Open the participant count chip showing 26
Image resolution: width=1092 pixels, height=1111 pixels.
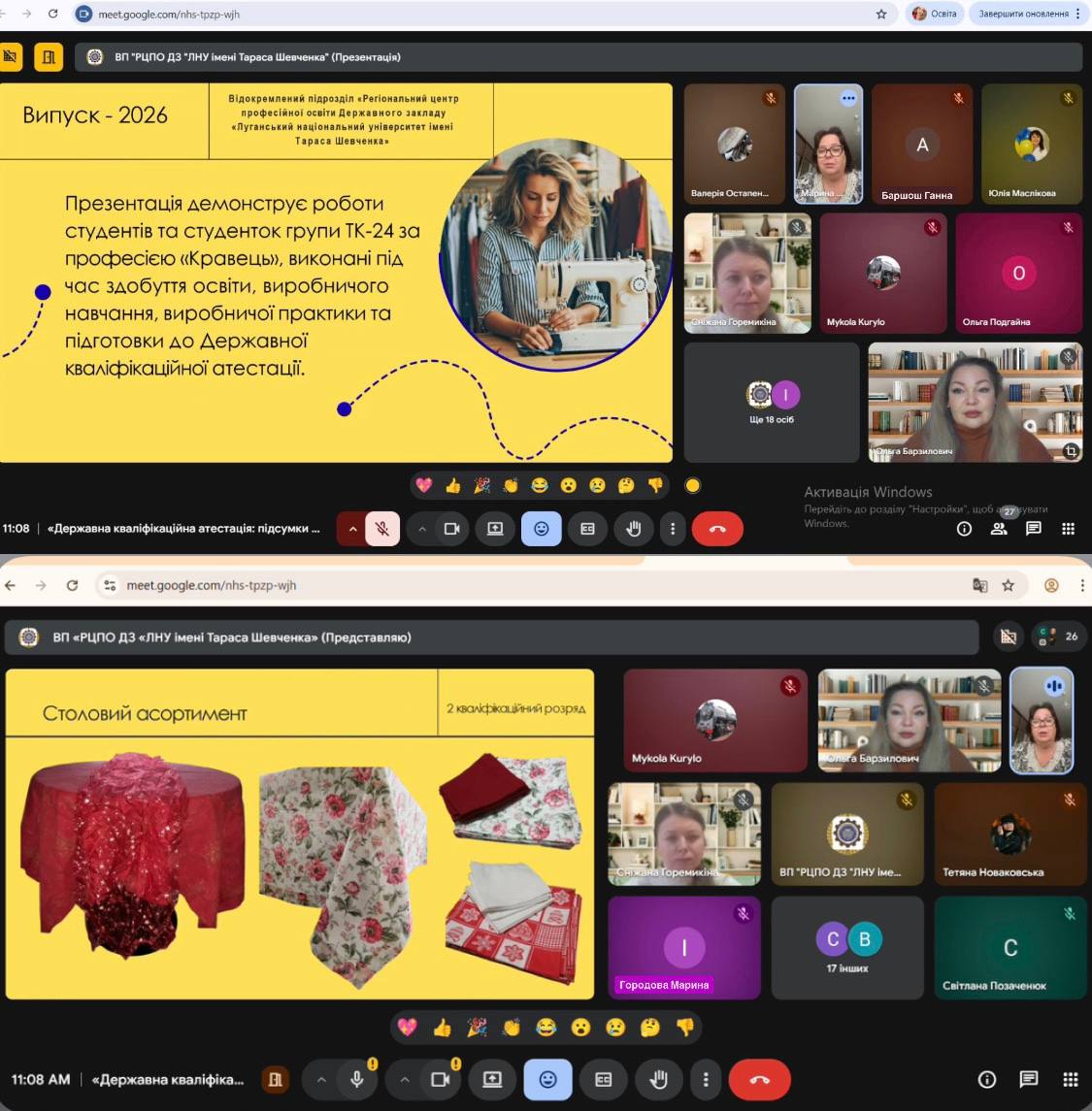(1059, 637)
